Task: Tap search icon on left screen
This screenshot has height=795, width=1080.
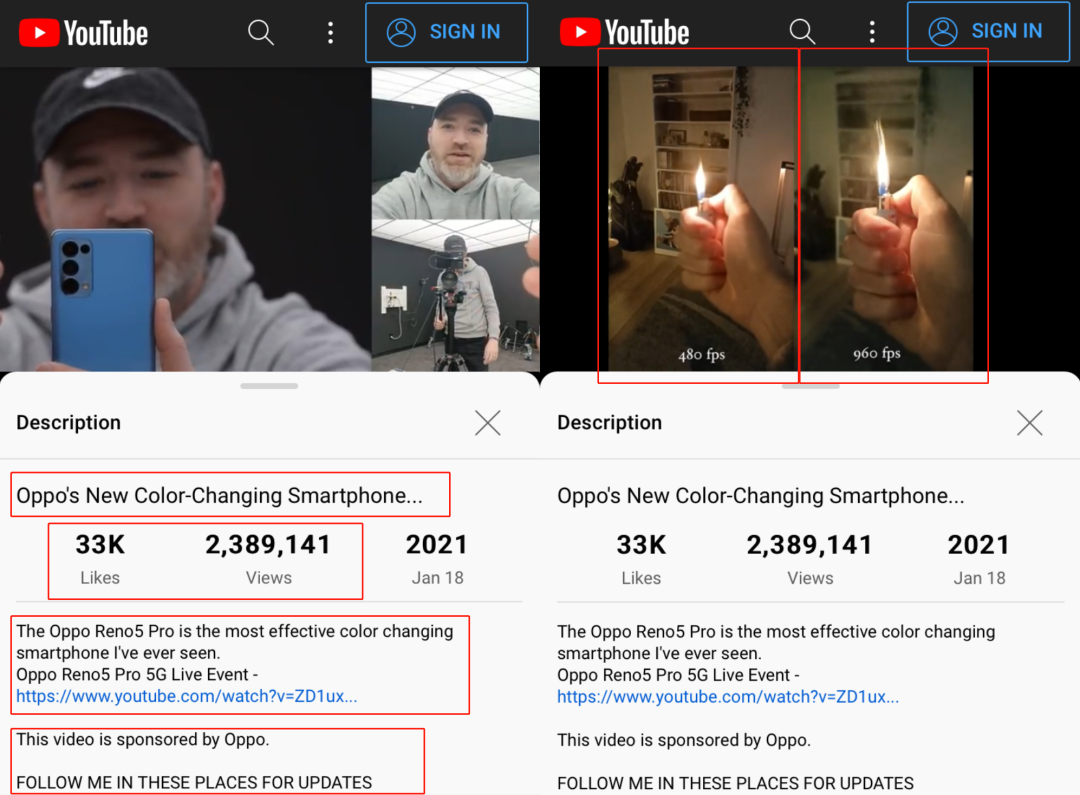Action: 261,32
